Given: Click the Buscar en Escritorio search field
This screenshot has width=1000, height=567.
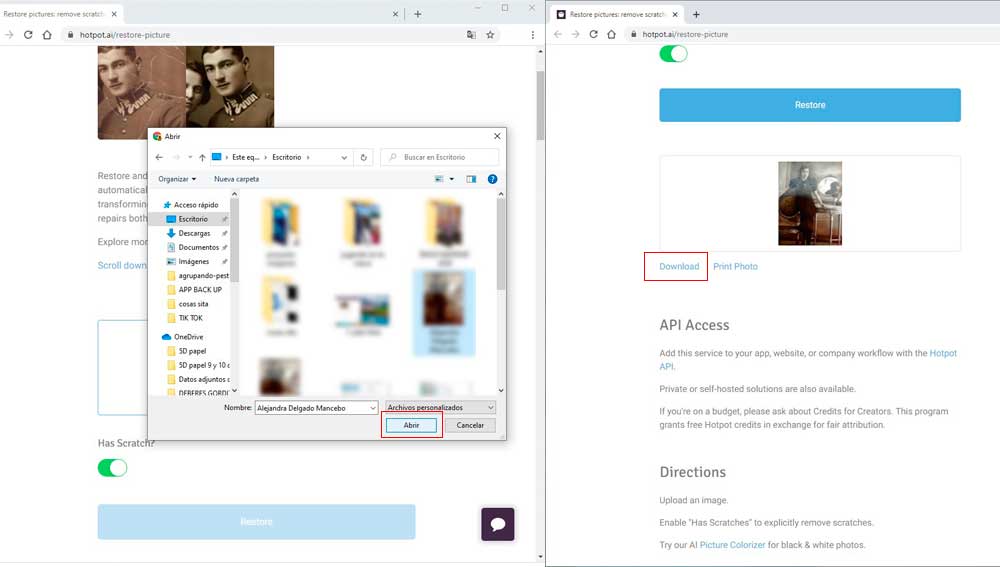Looking at the screenshot, I should click(x=444, y=157).
